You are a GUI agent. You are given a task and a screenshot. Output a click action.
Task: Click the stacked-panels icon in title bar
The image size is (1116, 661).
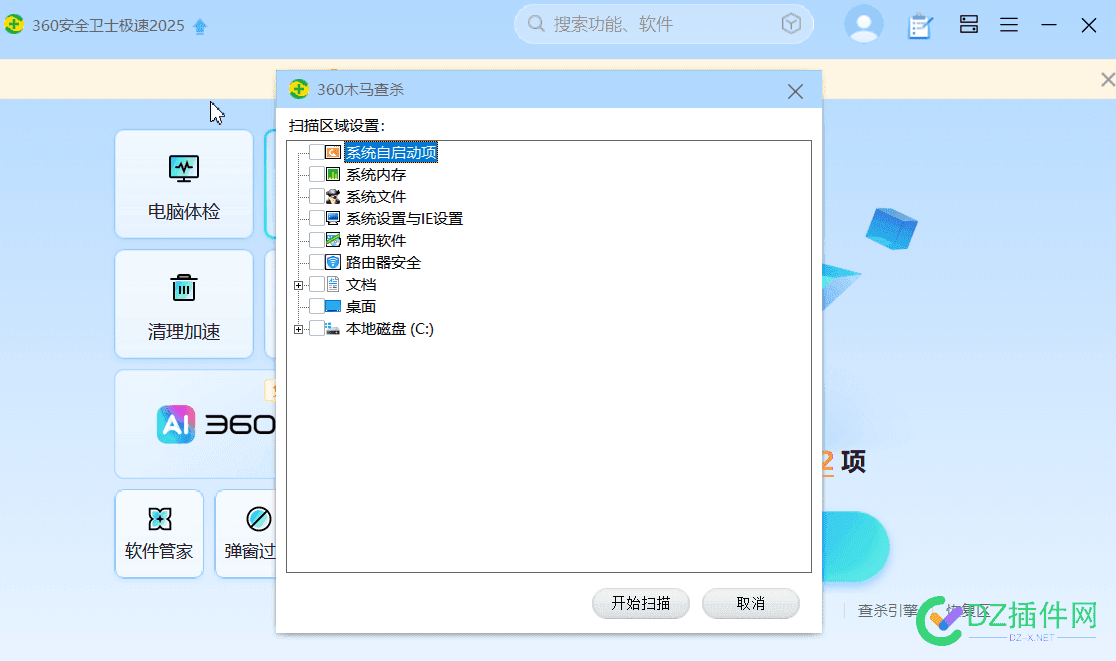pyautogui.click(x=969, y=24)
